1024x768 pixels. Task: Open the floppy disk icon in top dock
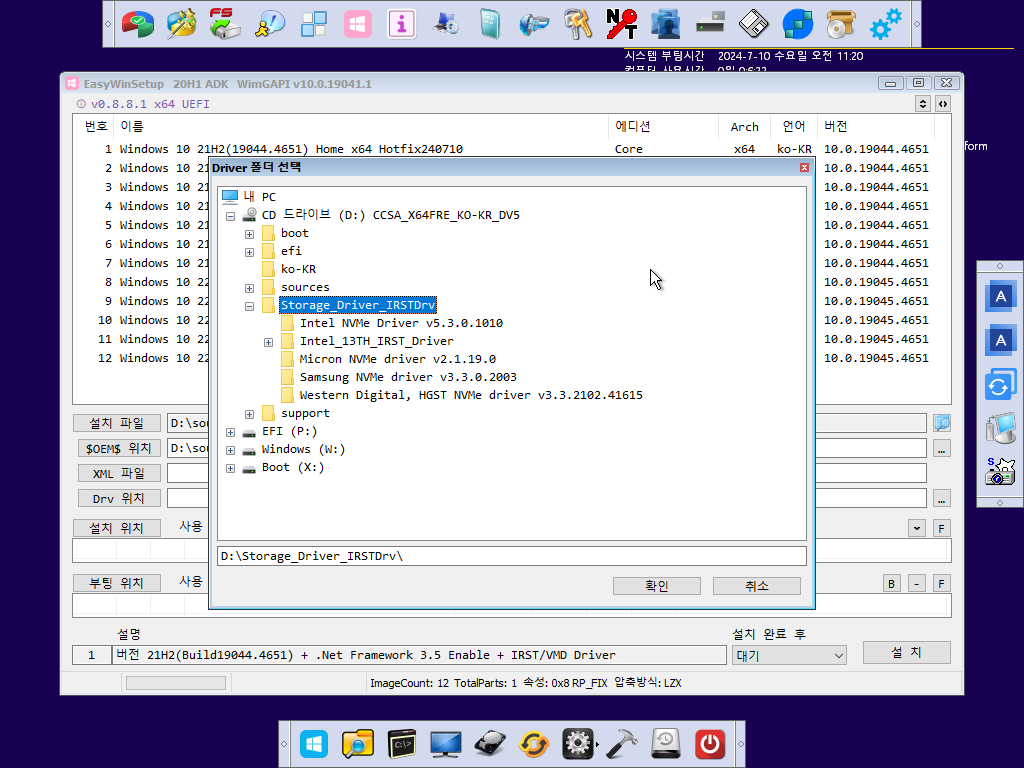[x=754, y=25]
